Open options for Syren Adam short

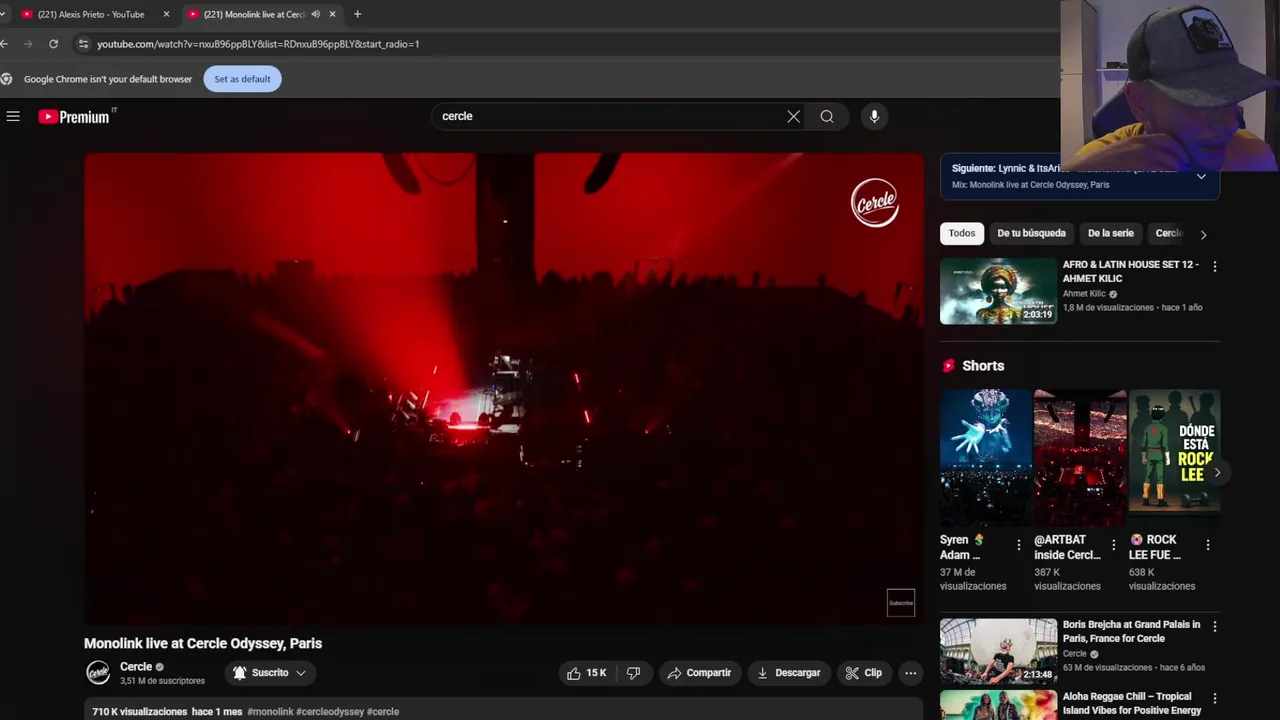(x=1019, y=545)
